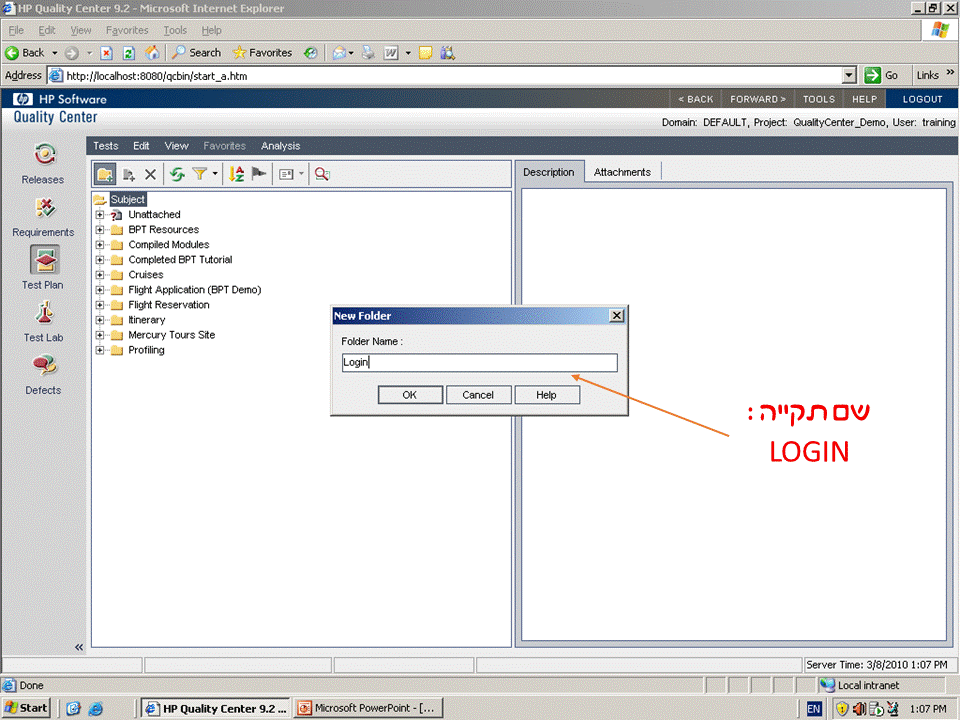
Task: Click the Find folder/test search icon
Action: (323, 174)
